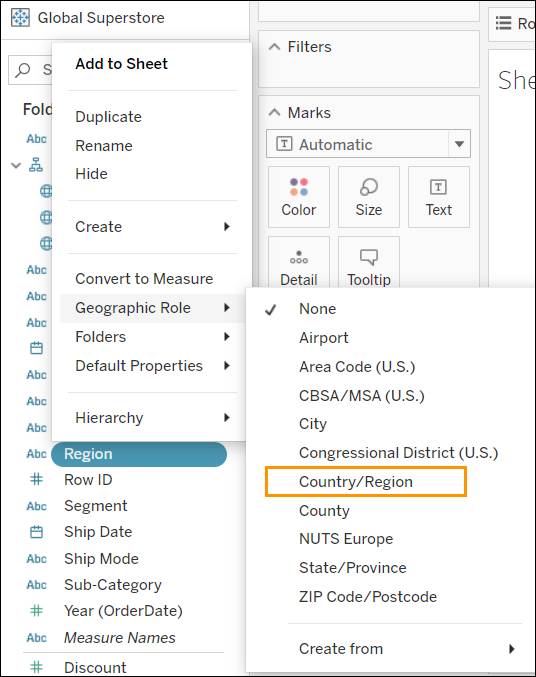
Task: Click the Rows shelf icon
Action: click(x=503, y=23)
